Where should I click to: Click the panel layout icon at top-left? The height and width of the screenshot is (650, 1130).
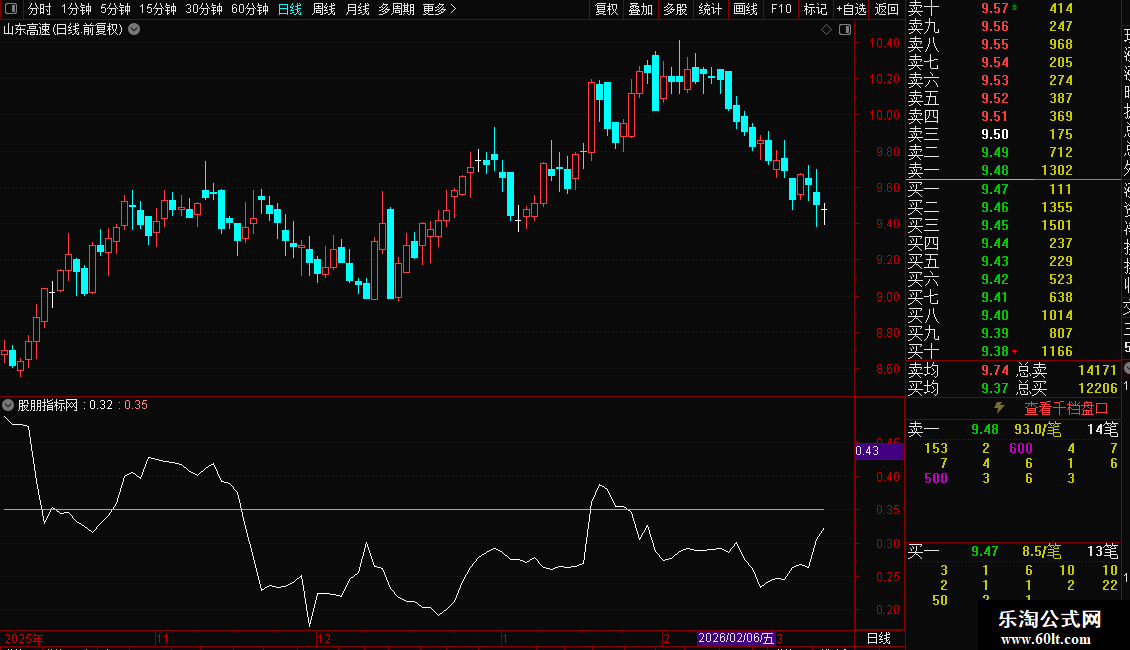[11, 9]
